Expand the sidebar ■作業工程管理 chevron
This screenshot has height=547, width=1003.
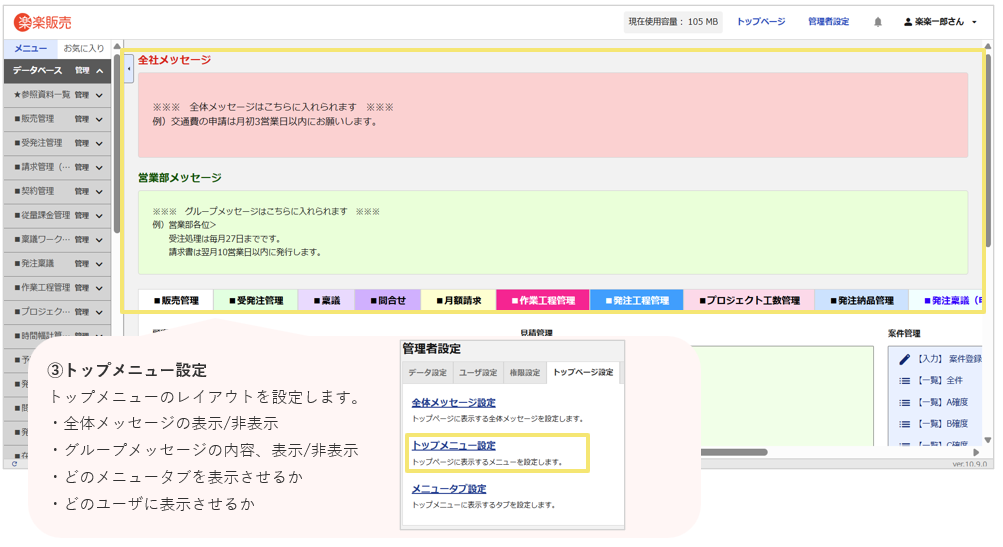tap(99, 288)
